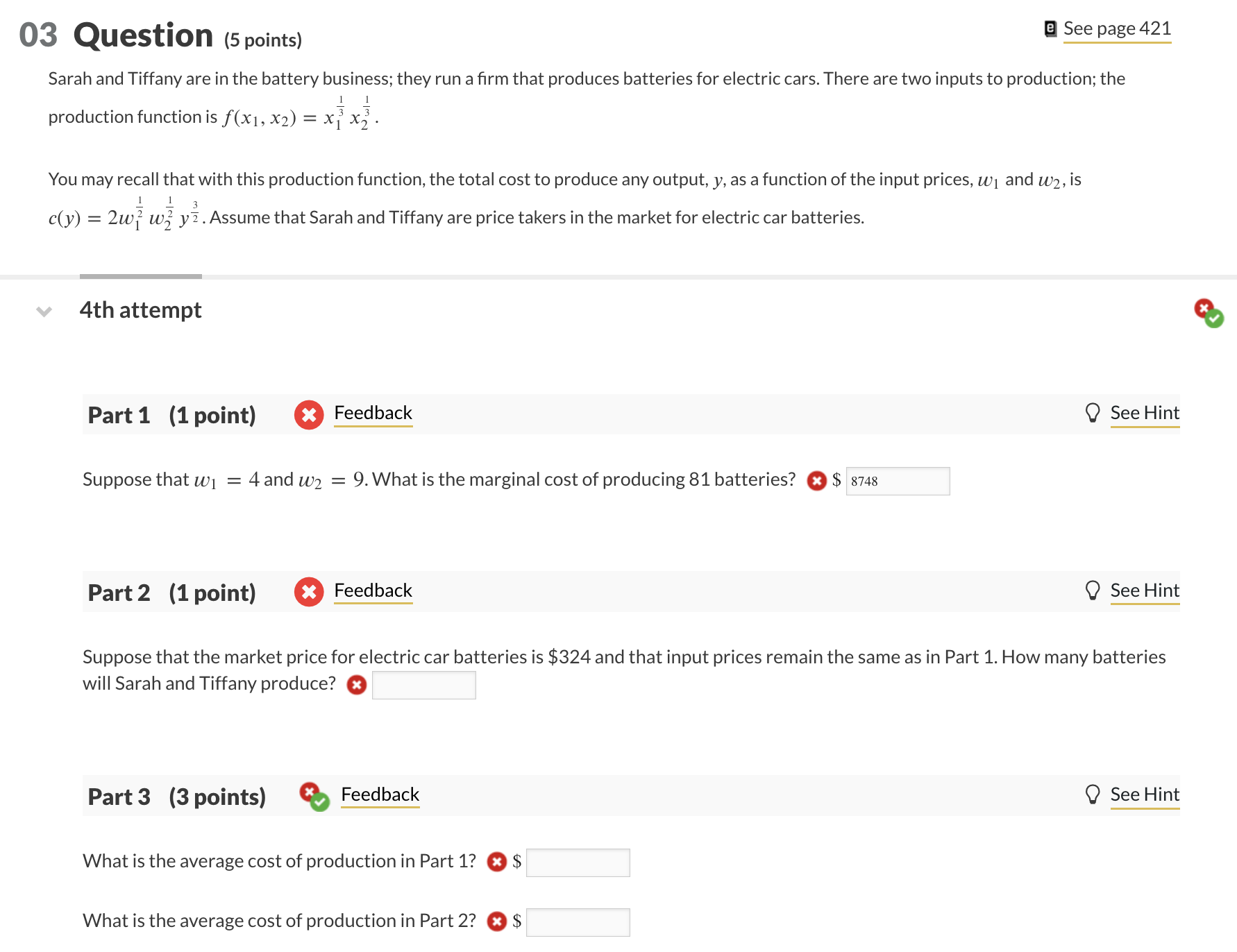Screen dimensions: 1237x952
Task: Click the green checkmark on Part 3 Feedback
Action: click(319, 804)
